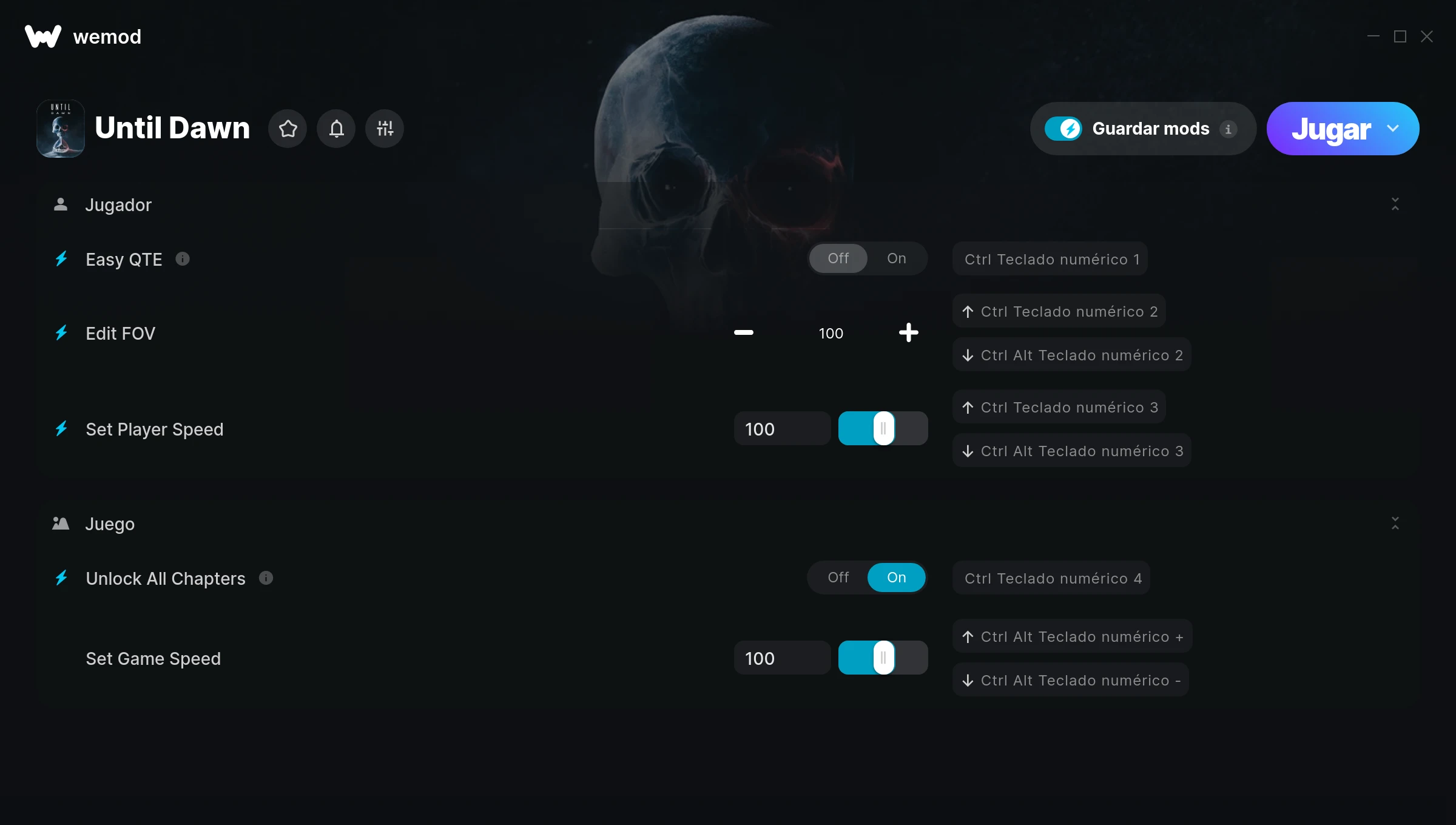The height and width of the screenshot is (825, 1456).
Task: Open the mod settings sliders icon
Action: 385,129
